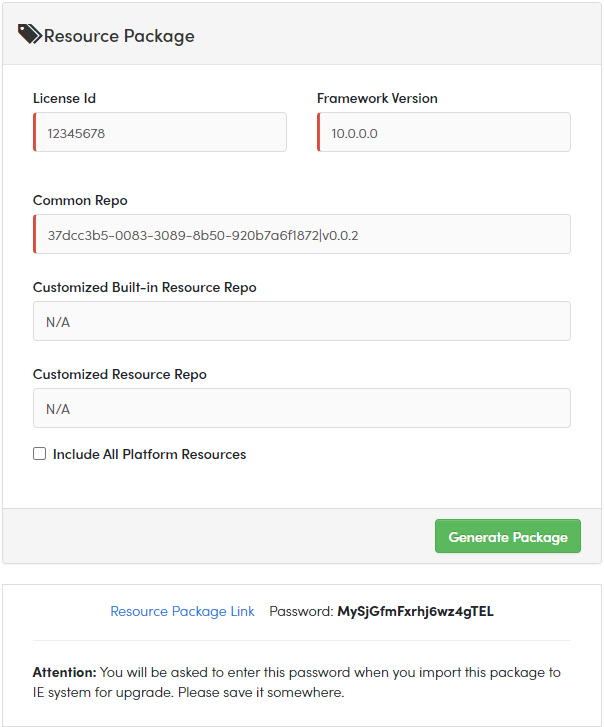Focus the License Id input field
Image resolution: width=604 pixels, height=727 pixels.
[x=160, y=132]
